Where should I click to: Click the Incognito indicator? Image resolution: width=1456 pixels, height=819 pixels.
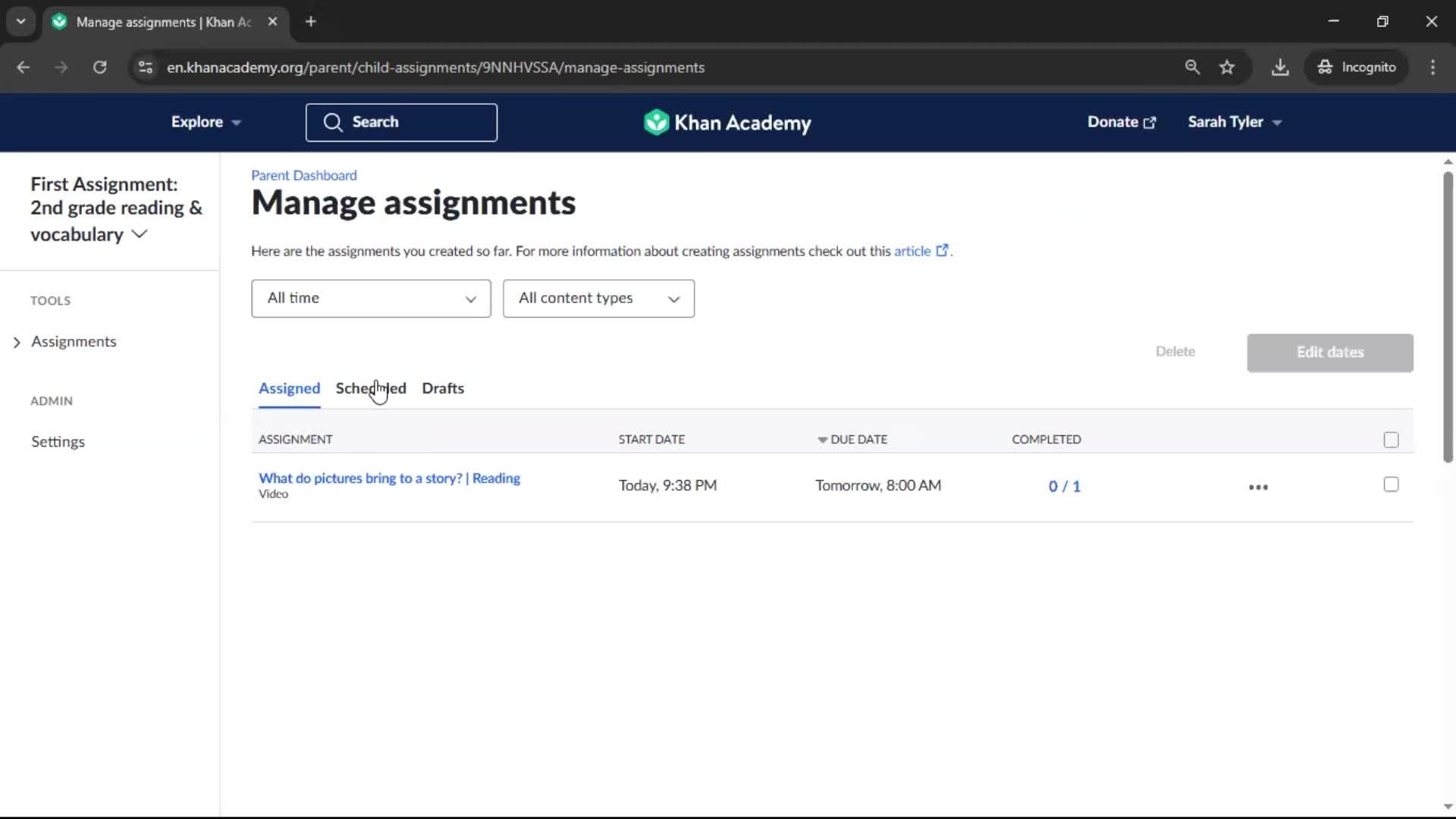coord(1357,67)
